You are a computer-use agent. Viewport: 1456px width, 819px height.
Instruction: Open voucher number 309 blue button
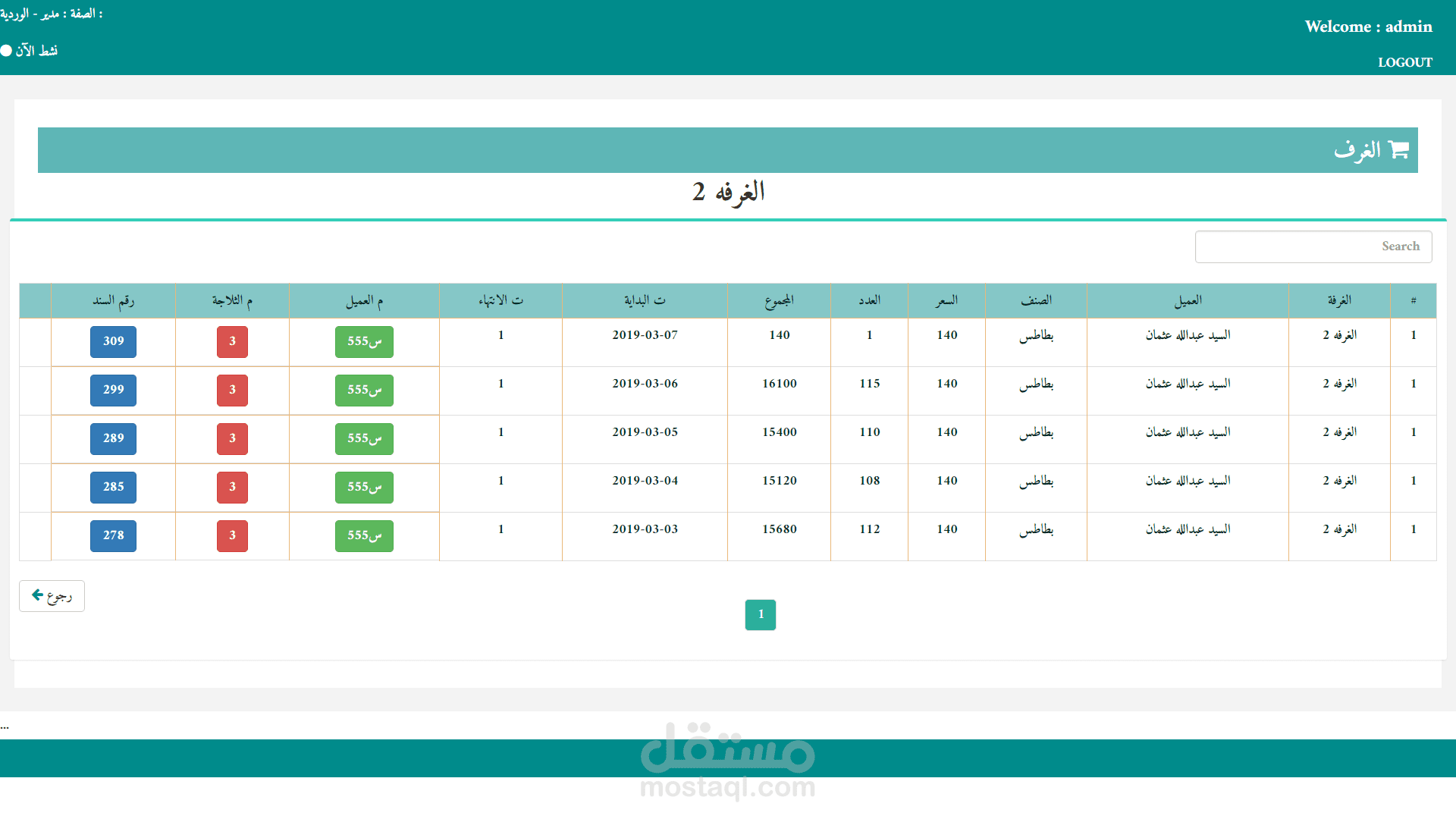113,341
